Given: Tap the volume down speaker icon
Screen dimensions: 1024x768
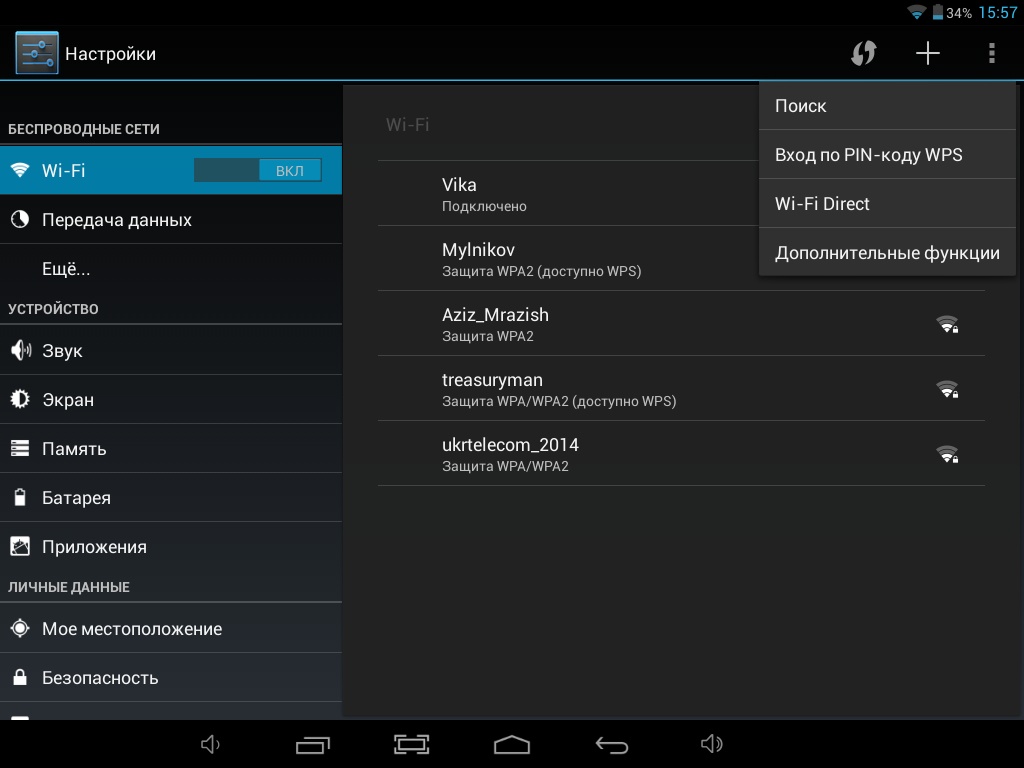Looking at the screenshot, I should [x=210, y=744].
